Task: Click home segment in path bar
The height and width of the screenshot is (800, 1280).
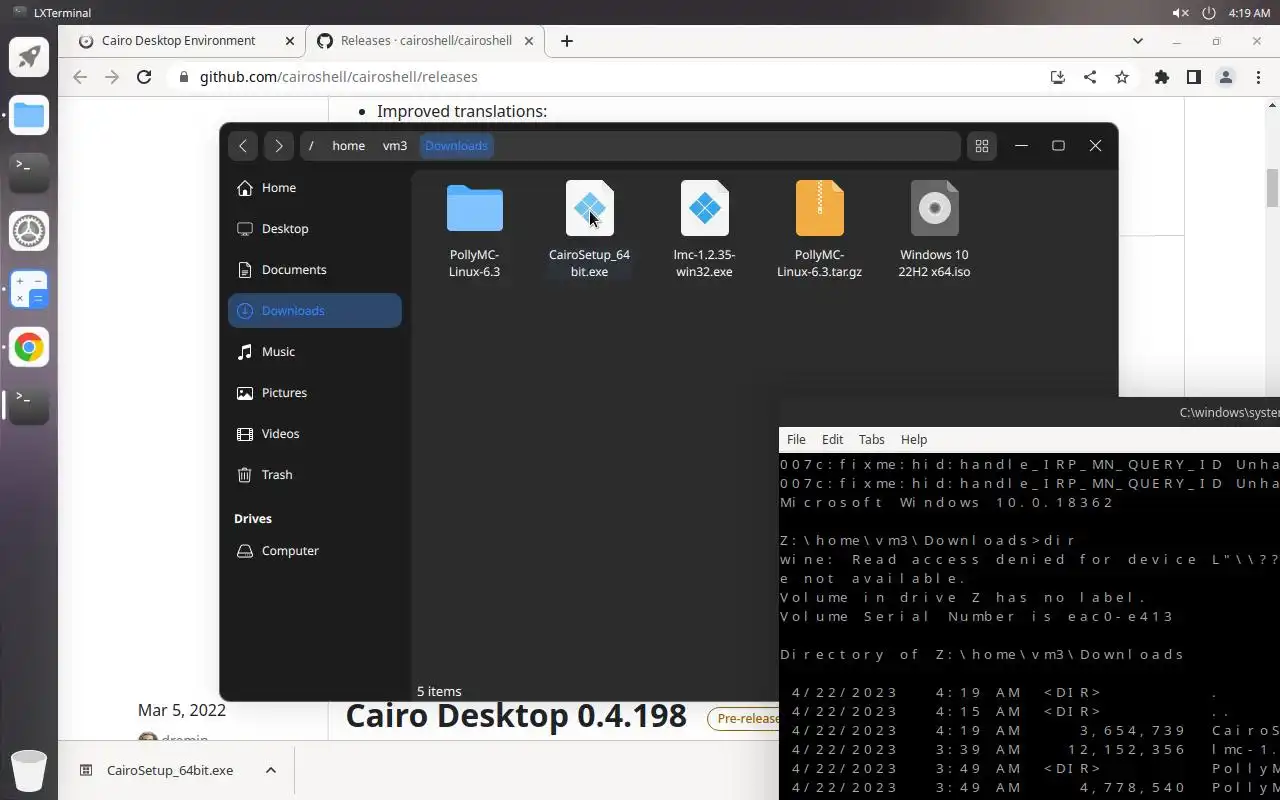Action: click(x=348, y=146)
